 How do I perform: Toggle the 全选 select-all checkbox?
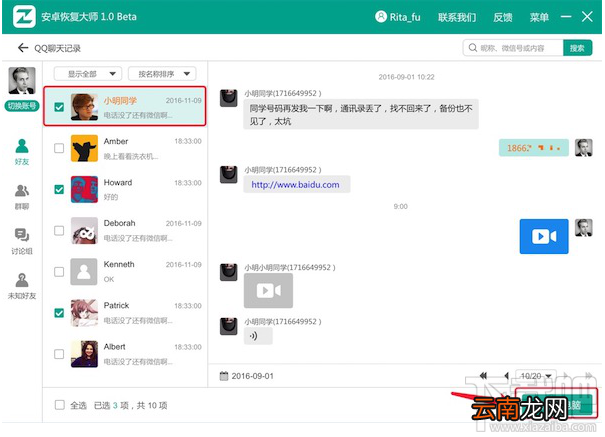(x=59, y=405)
